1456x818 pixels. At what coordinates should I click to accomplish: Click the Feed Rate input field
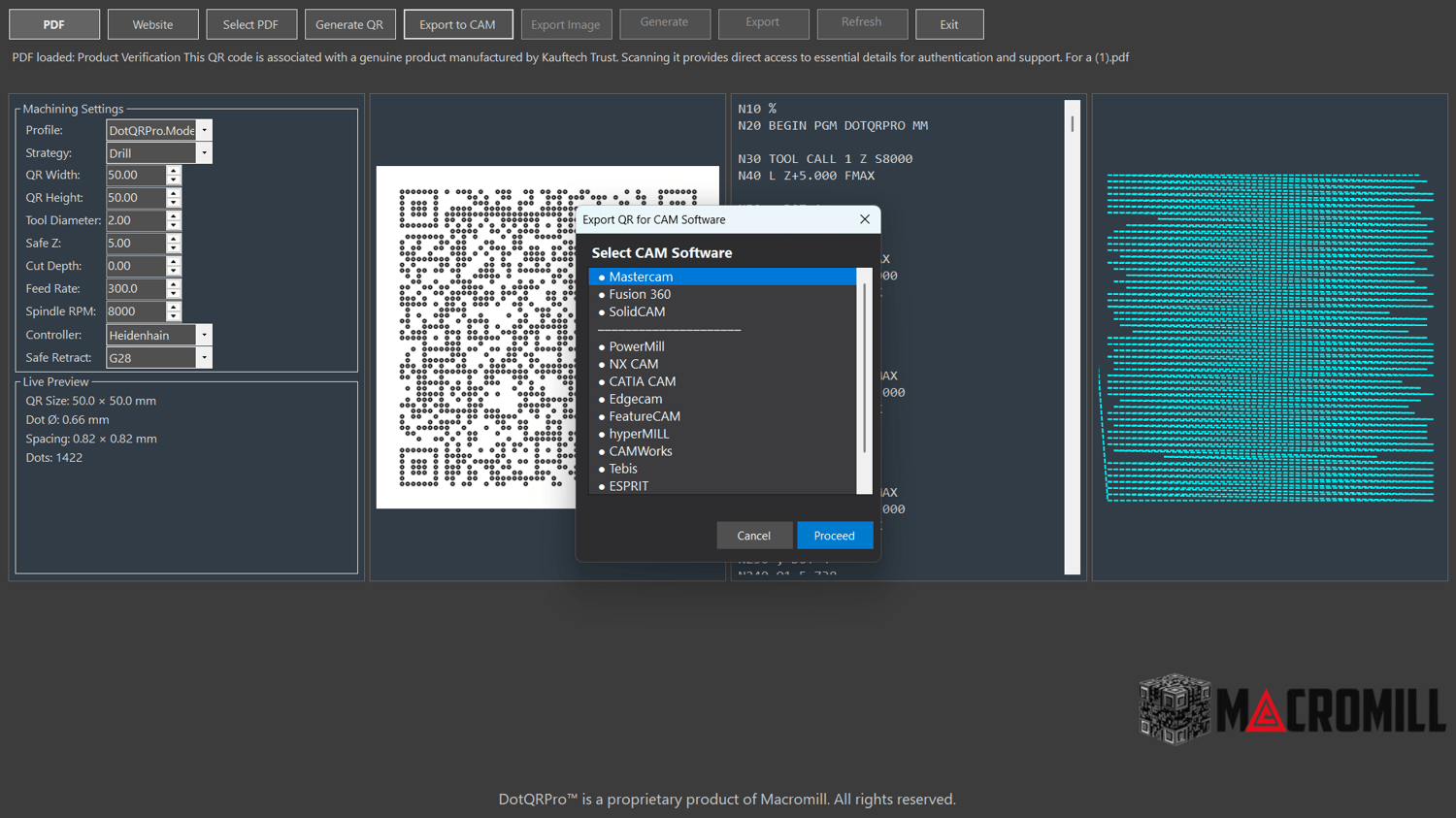136,289
